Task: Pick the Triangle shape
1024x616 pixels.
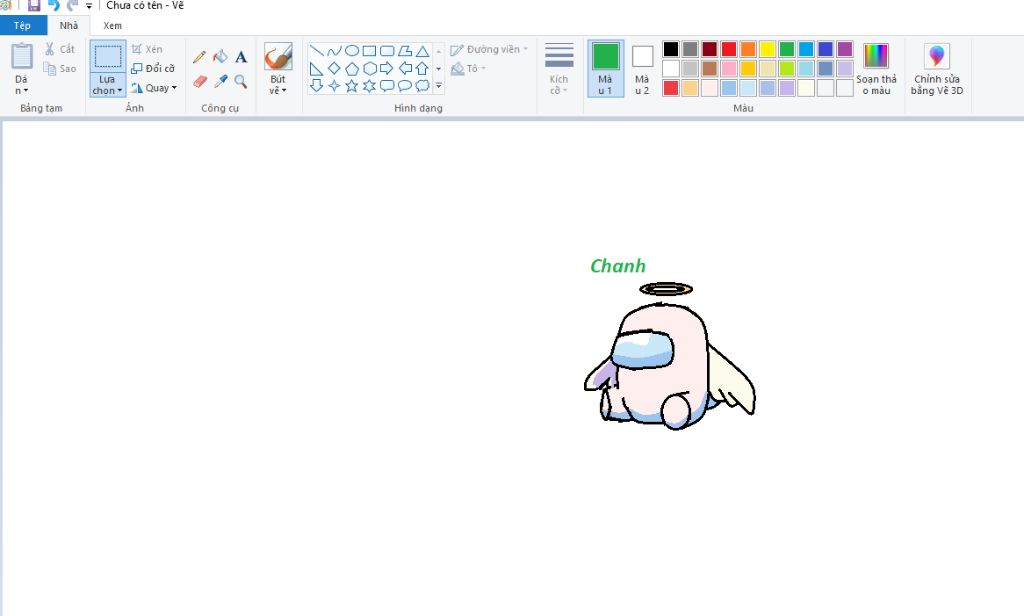Action: (423, 51)
